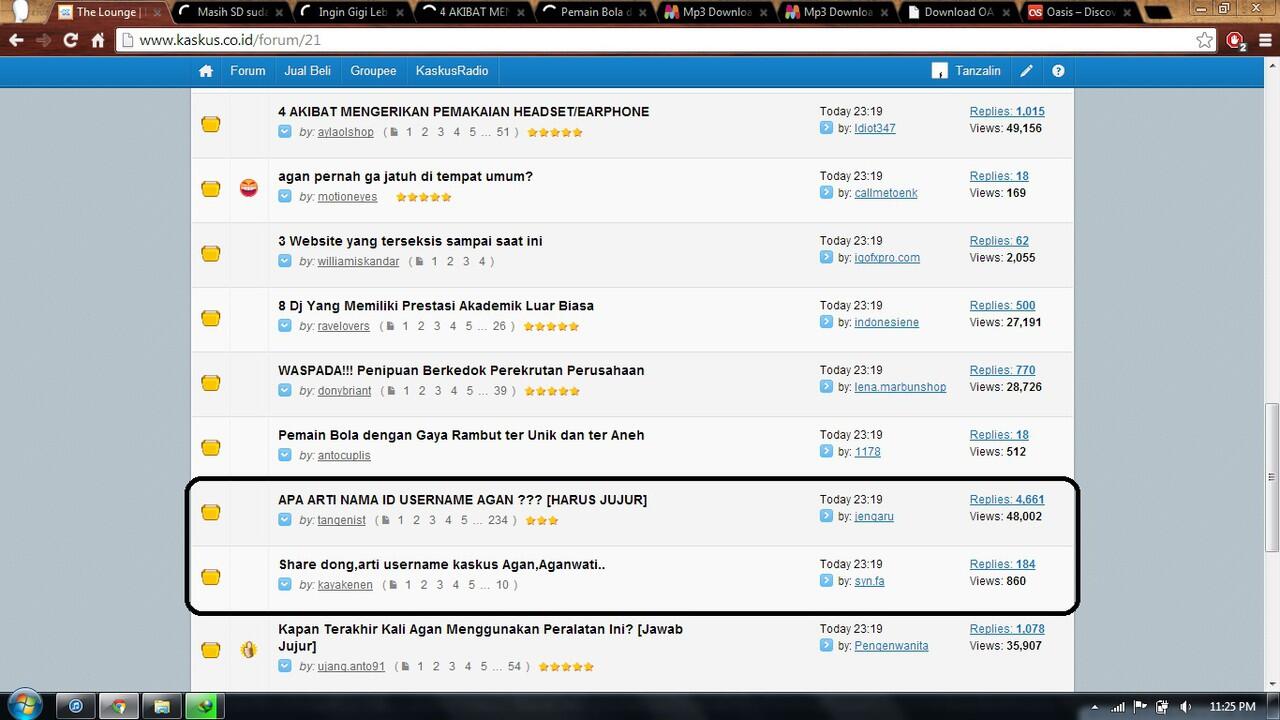This screenshot has height=720, width=1280.
Task: Open Replies: 184 link
Action: pos(1002,564)
